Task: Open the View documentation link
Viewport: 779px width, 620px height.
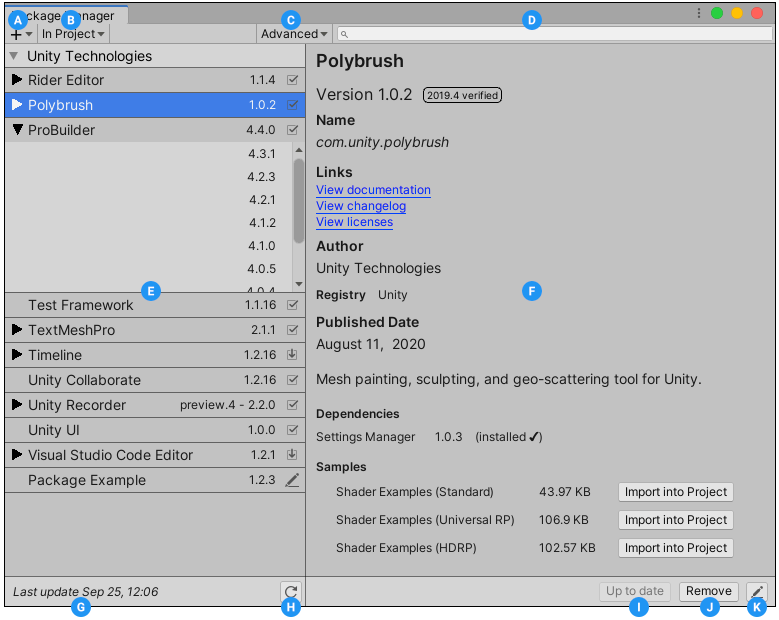Action: (x=373, y=190)
